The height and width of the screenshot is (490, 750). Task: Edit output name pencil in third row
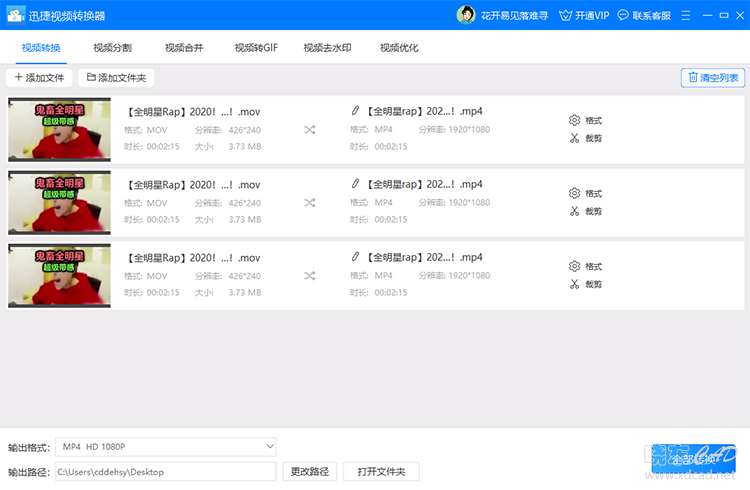point(355,257)
